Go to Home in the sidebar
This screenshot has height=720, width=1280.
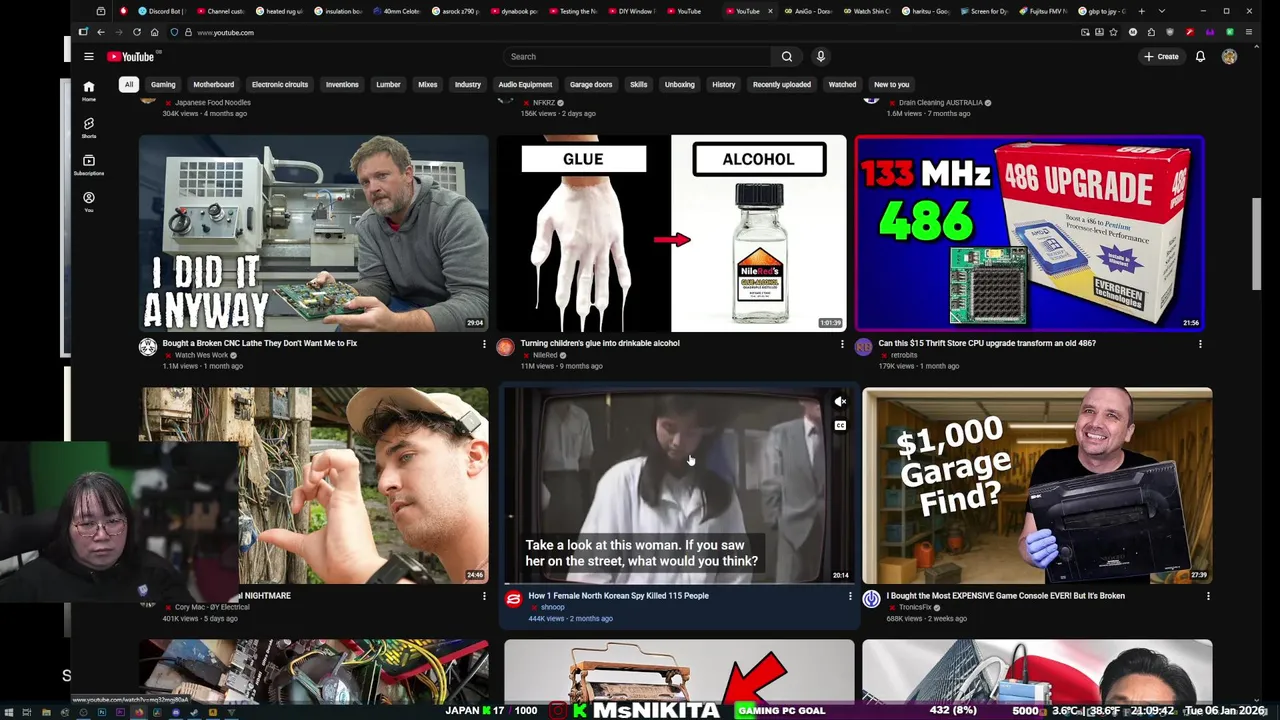coord(89,90)
